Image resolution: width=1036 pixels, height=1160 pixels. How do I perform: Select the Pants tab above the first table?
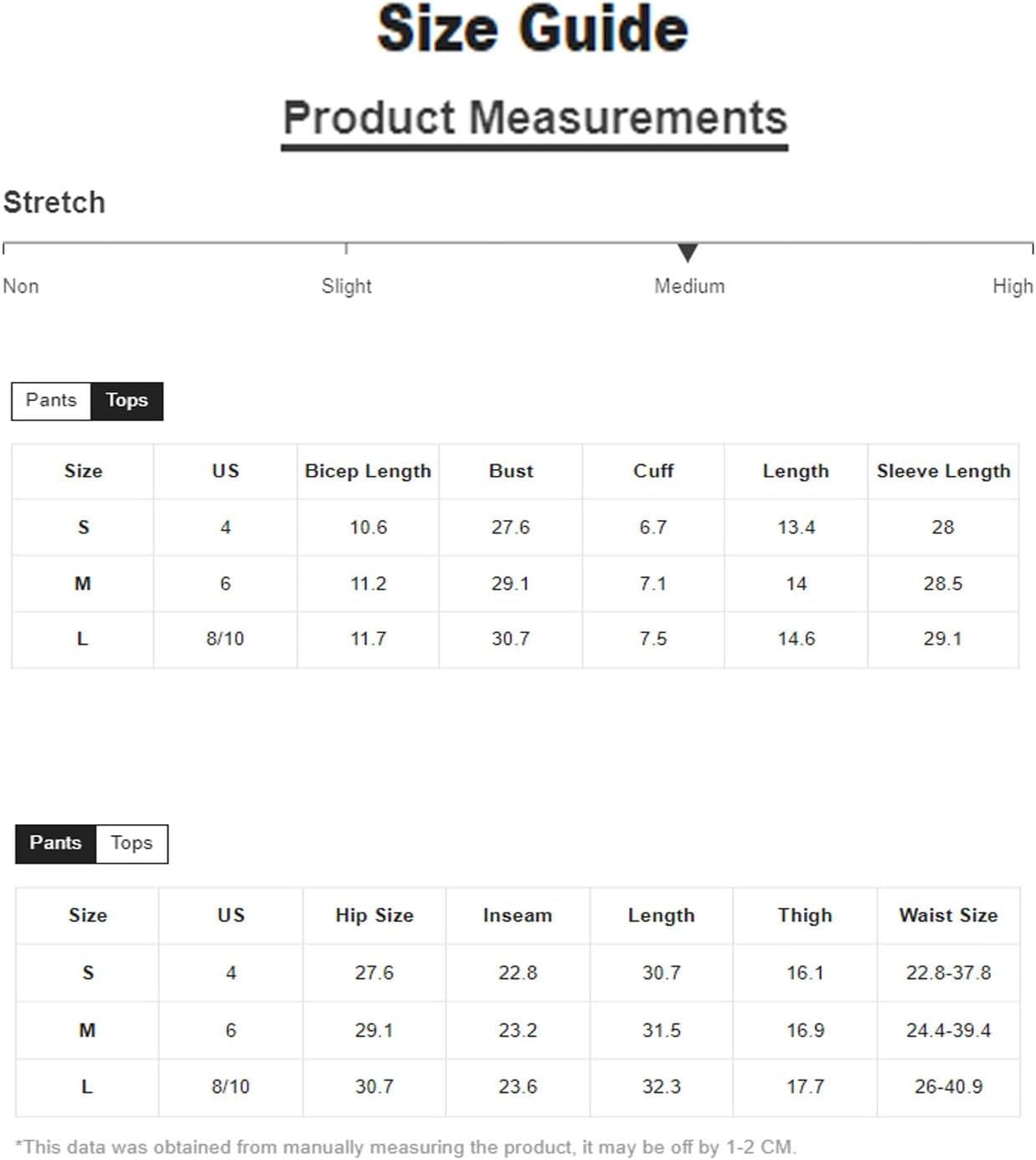tap(51, 401)
